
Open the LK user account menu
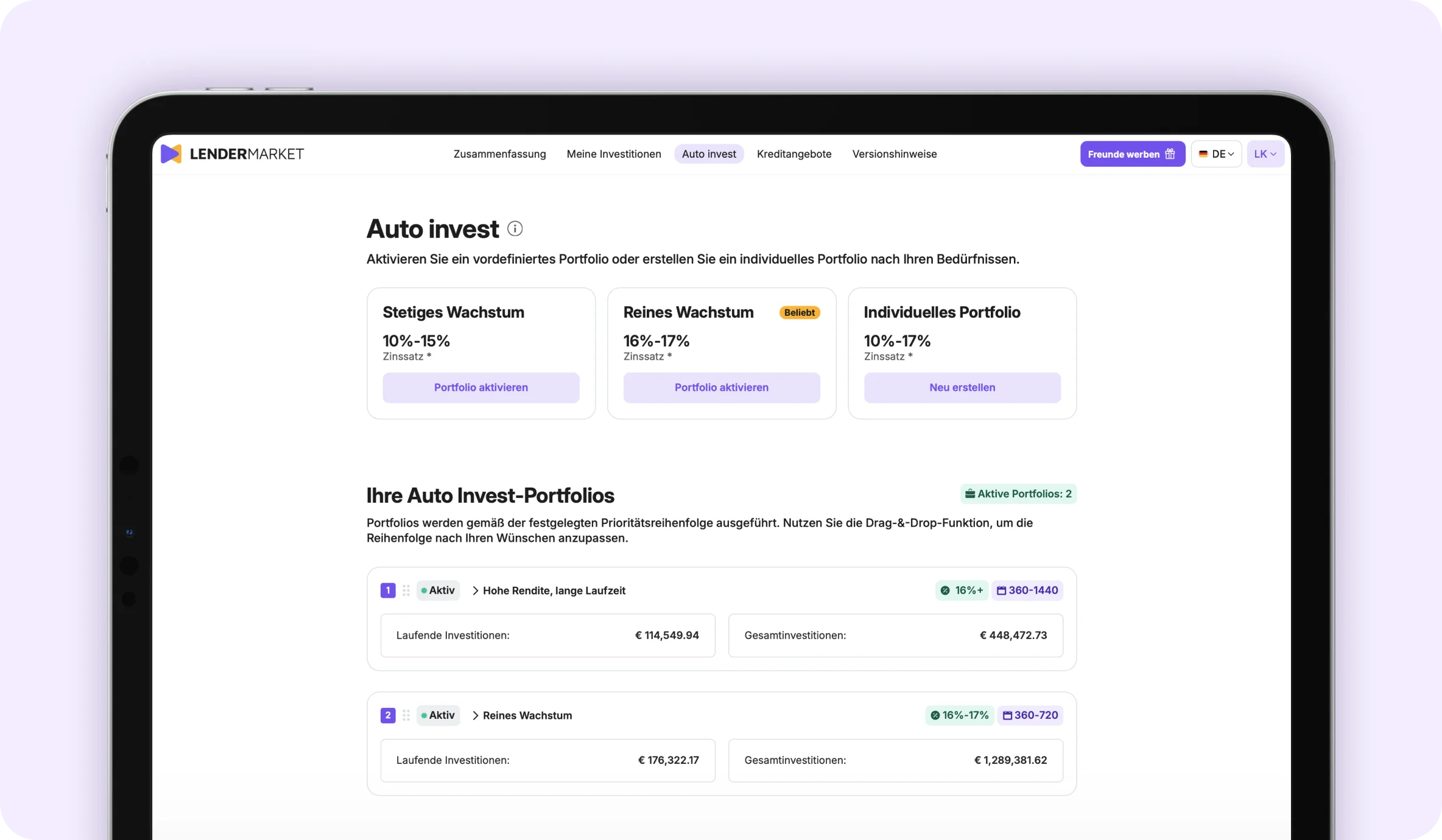click(1265, 154)
